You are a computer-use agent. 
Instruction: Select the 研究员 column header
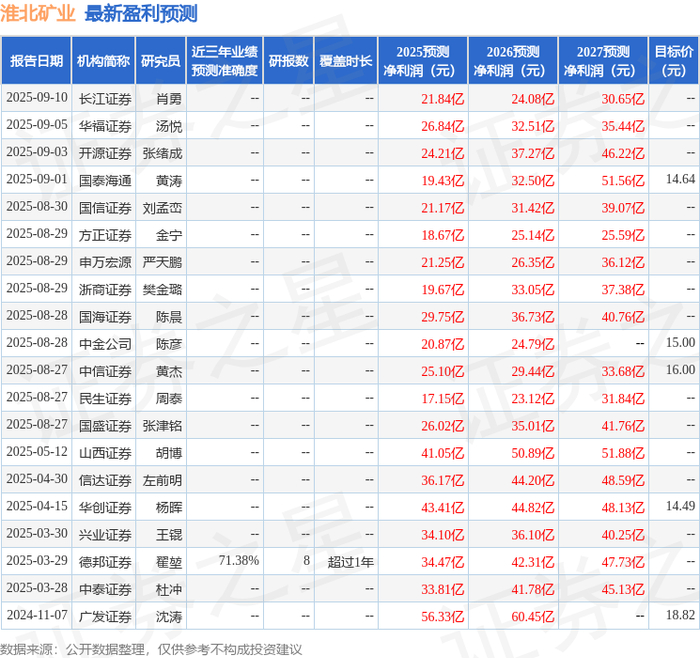coord(161,61)
